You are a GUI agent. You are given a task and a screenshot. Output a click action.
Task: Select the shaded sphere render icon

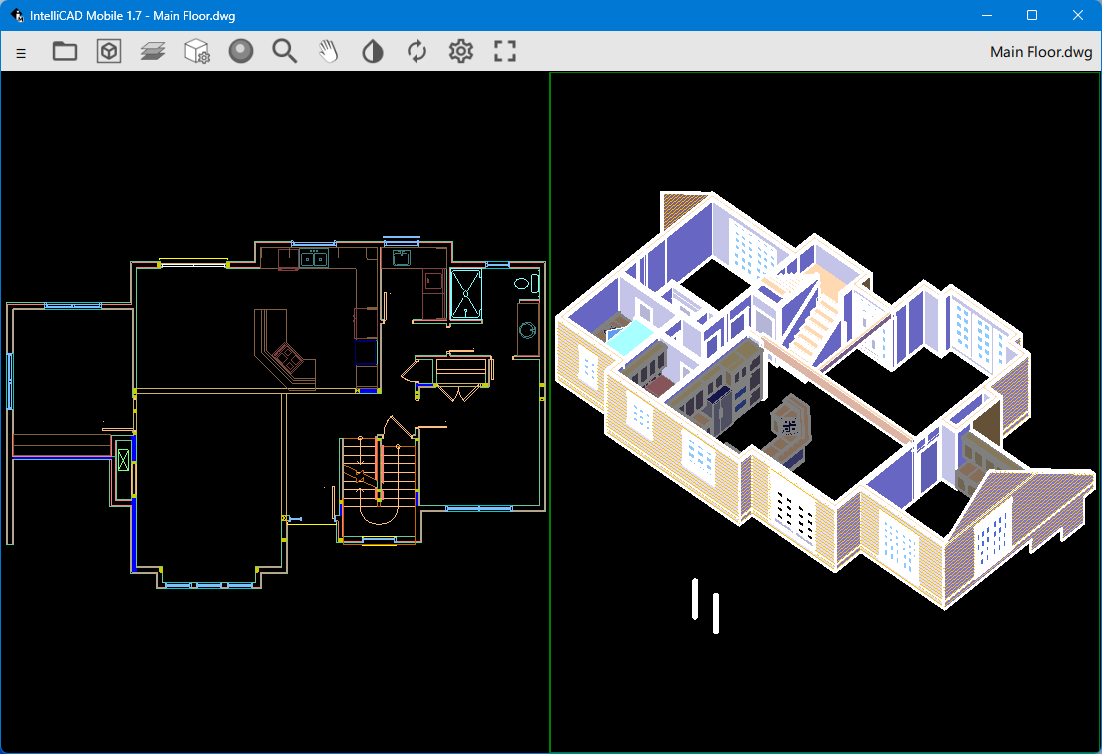241,52
